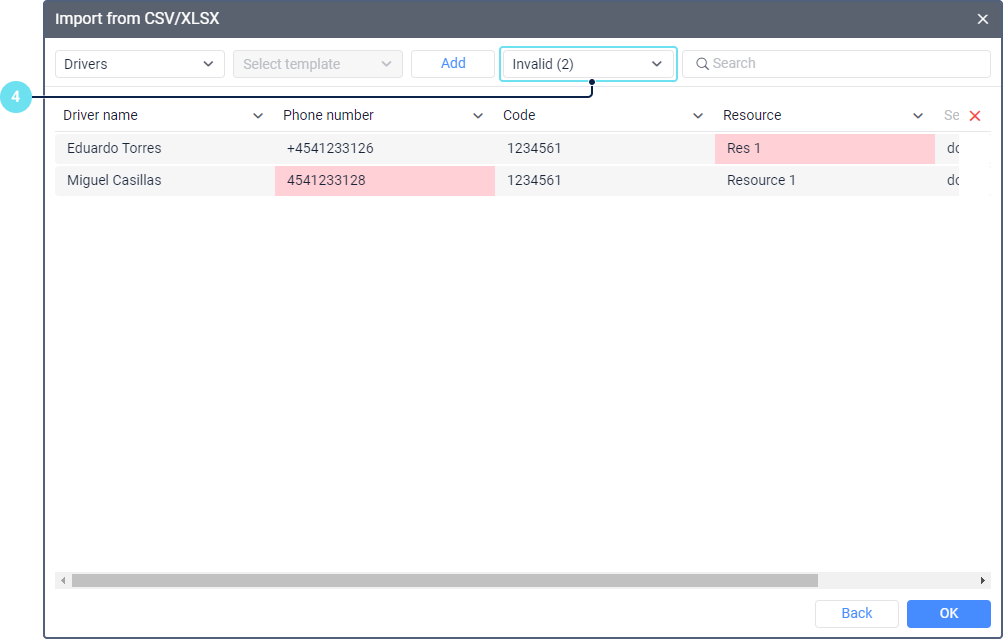Click the horizontal scrollbar thumb
Viewport: 1003px width, 639px height.
pos(445,580)
